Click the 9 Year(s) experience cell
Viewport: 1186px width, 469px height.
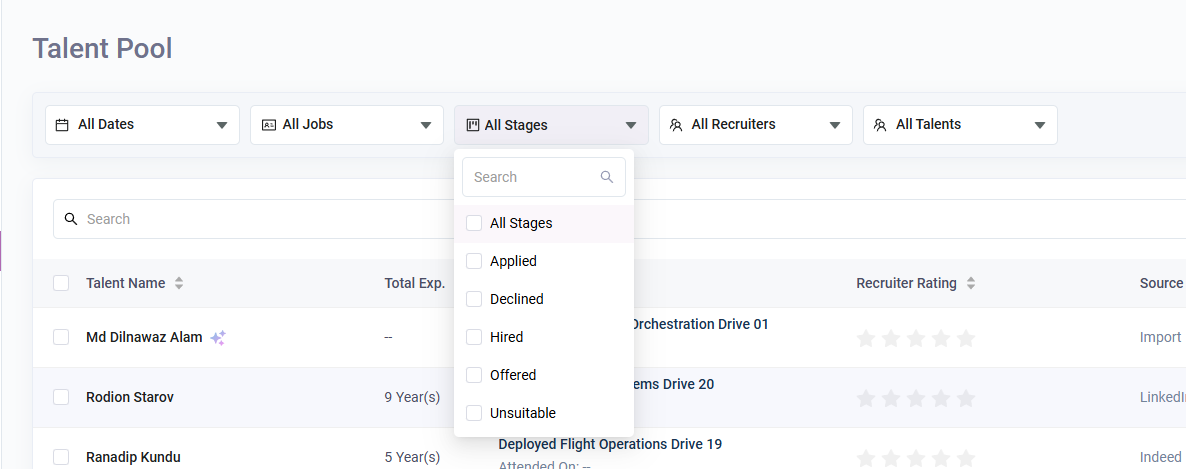tap(412, 397)
